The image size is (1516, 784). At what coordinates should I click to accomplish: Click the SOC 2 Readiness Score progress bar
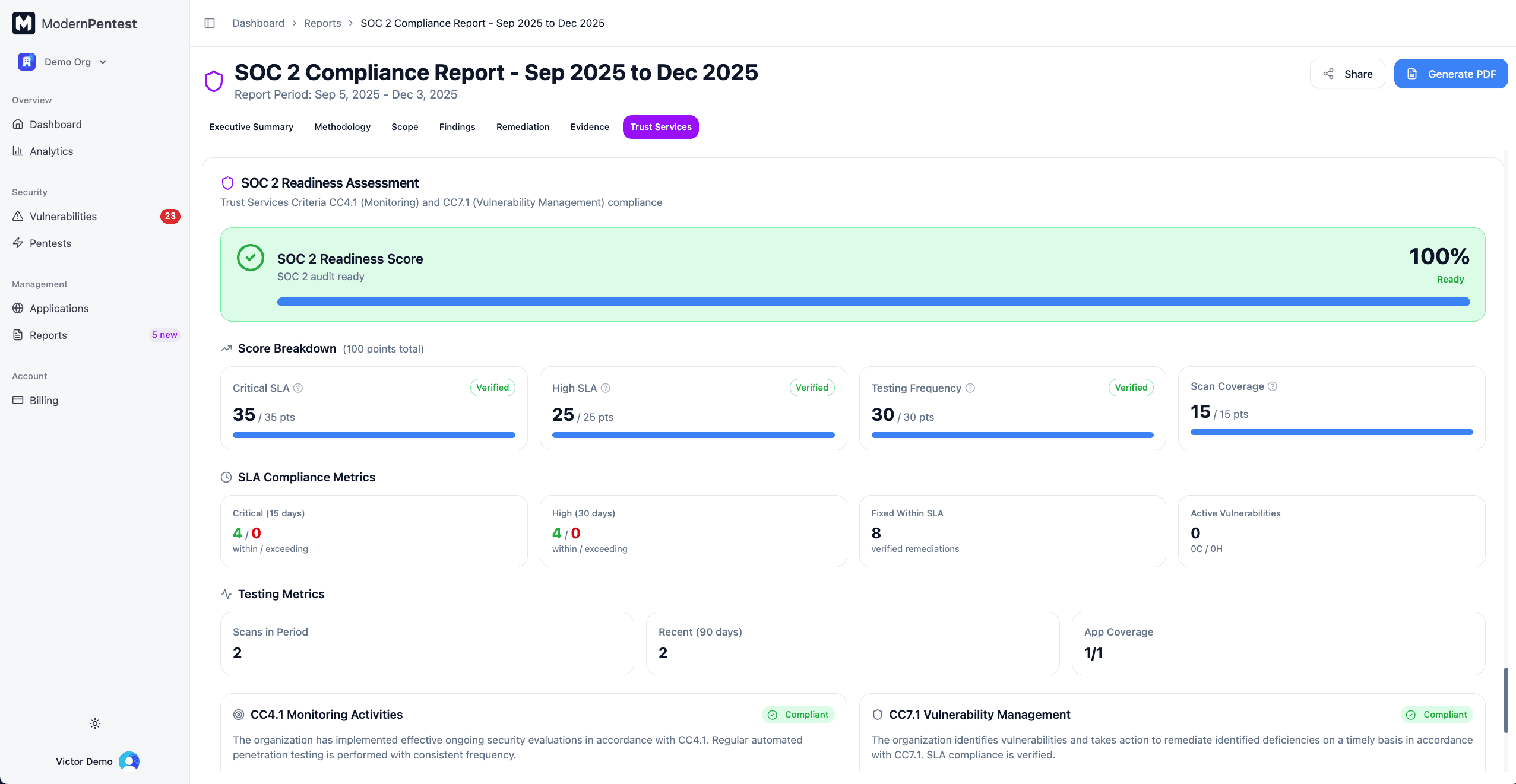coord(873,302)
